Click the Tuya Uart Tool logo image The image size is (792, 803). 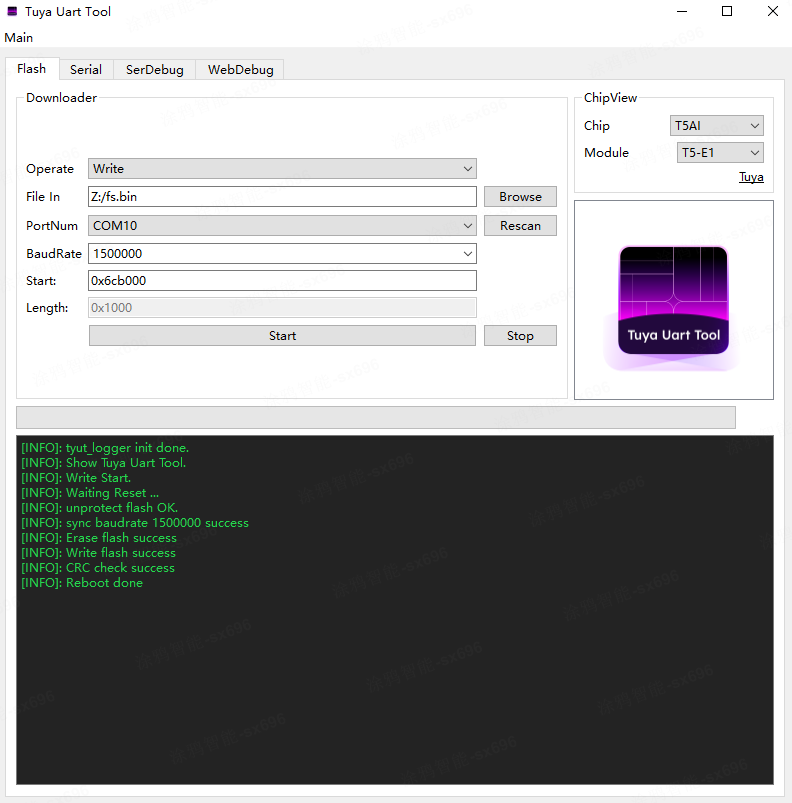click(x=673, y=300)
